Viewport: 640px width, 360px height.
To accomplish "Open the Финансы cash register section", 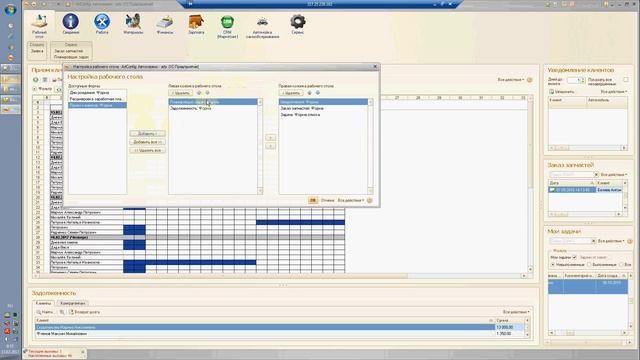I will [x=165, y=24].
